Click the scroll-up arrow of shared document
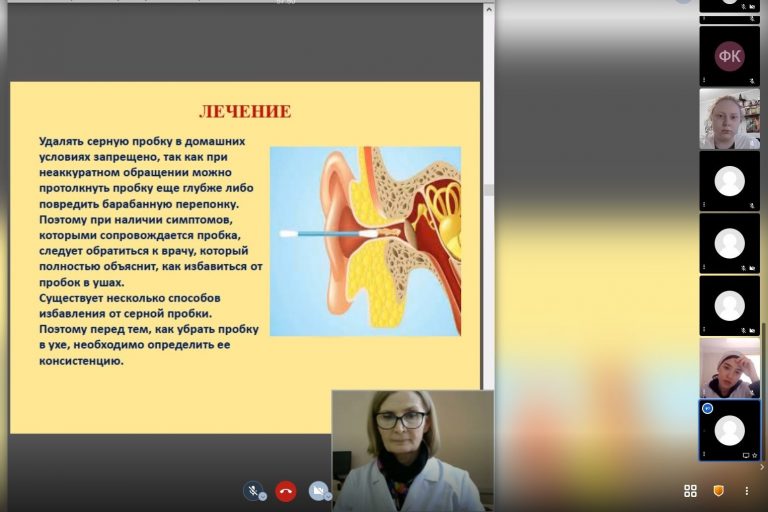Viewport: 768px width, 512px height. pyautogui.click(x=488, y=9)
